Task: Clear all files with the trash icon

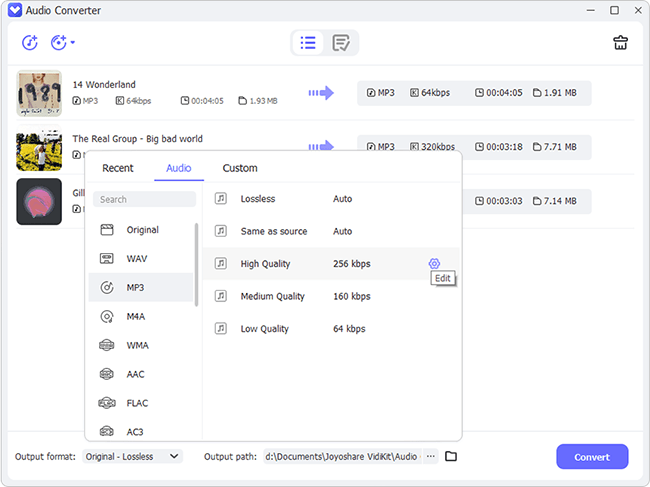Action: point(620,43)
